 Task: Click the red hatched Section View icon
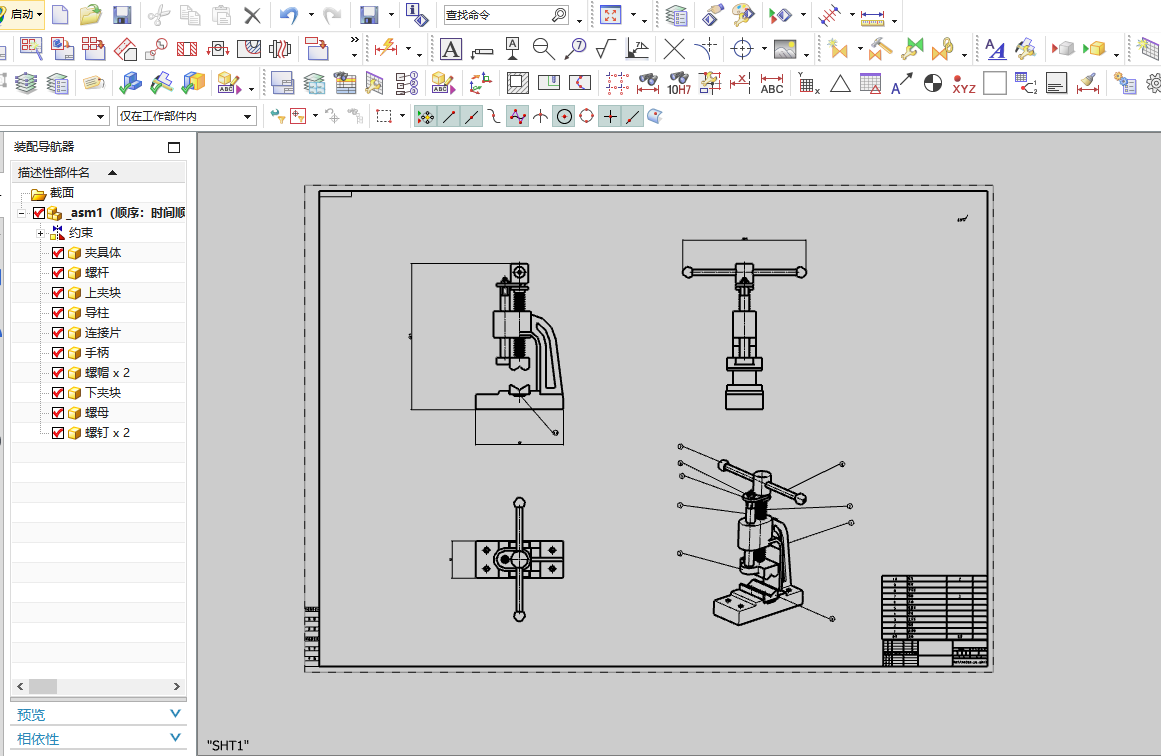[187, 49]
